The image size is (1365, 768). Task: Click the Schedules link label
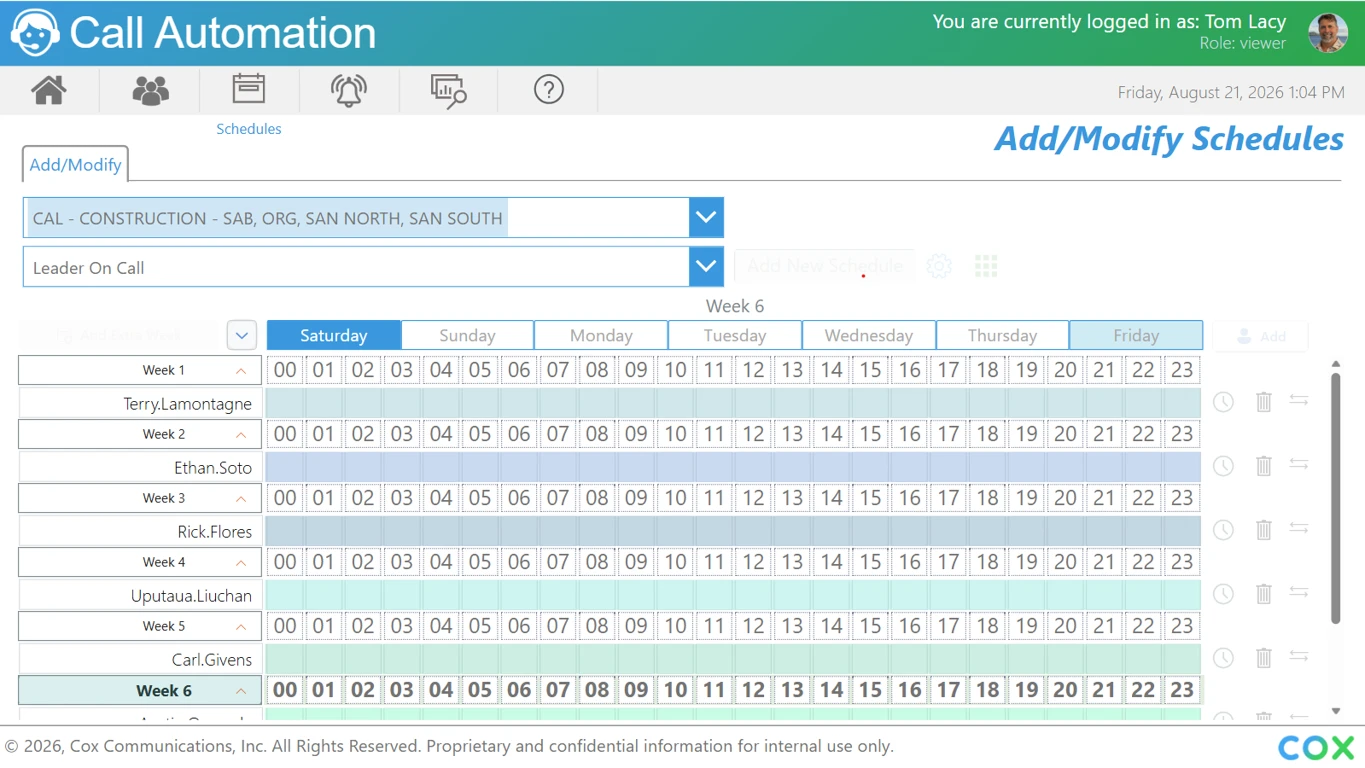249,129
